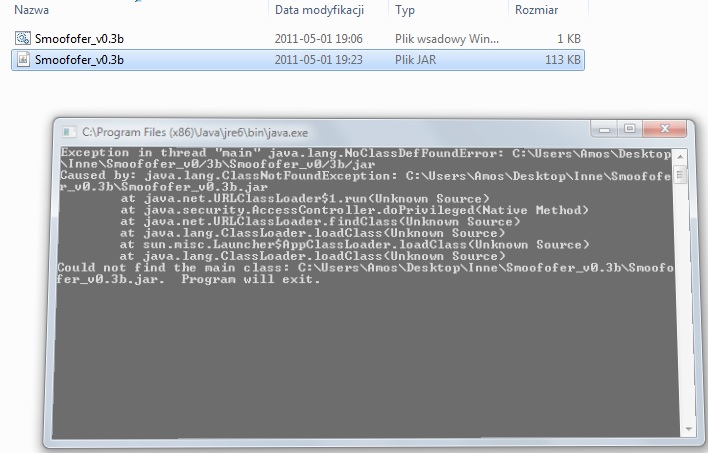708x453 pixels.
Task: Select the Smoofofer_v0.3b name in the 19:06 row
Action: click(x=79, y=39)
